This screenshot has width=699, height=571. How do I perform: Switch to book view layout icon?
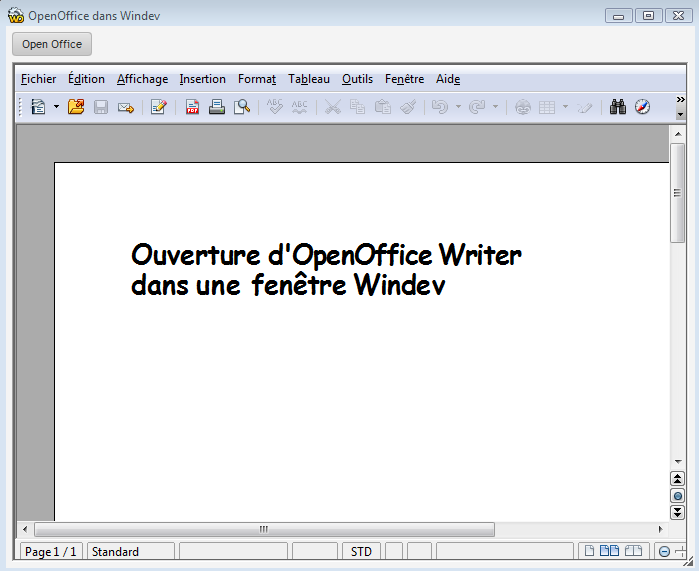tap(632, 551)
